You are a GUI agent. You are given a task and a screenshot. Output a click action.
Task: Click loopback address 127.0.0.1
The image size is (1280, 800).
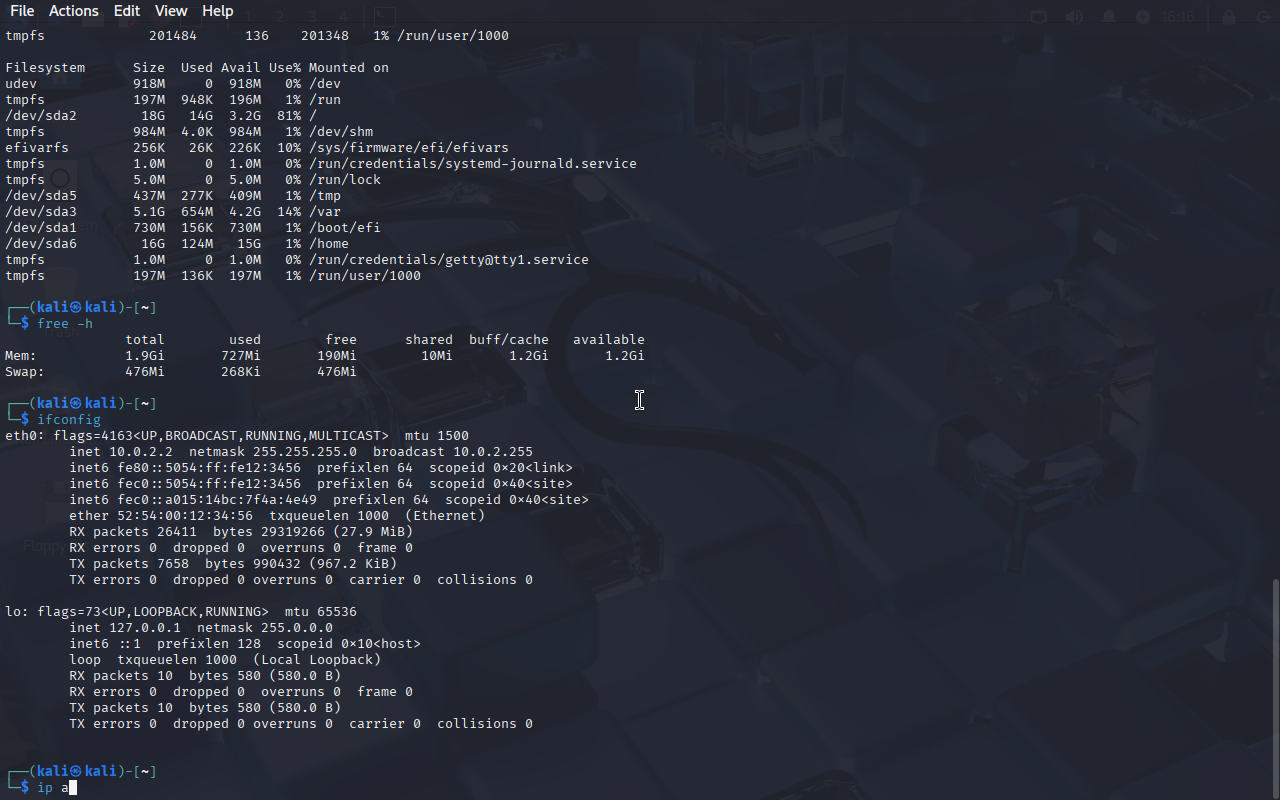tap(145, 628)
